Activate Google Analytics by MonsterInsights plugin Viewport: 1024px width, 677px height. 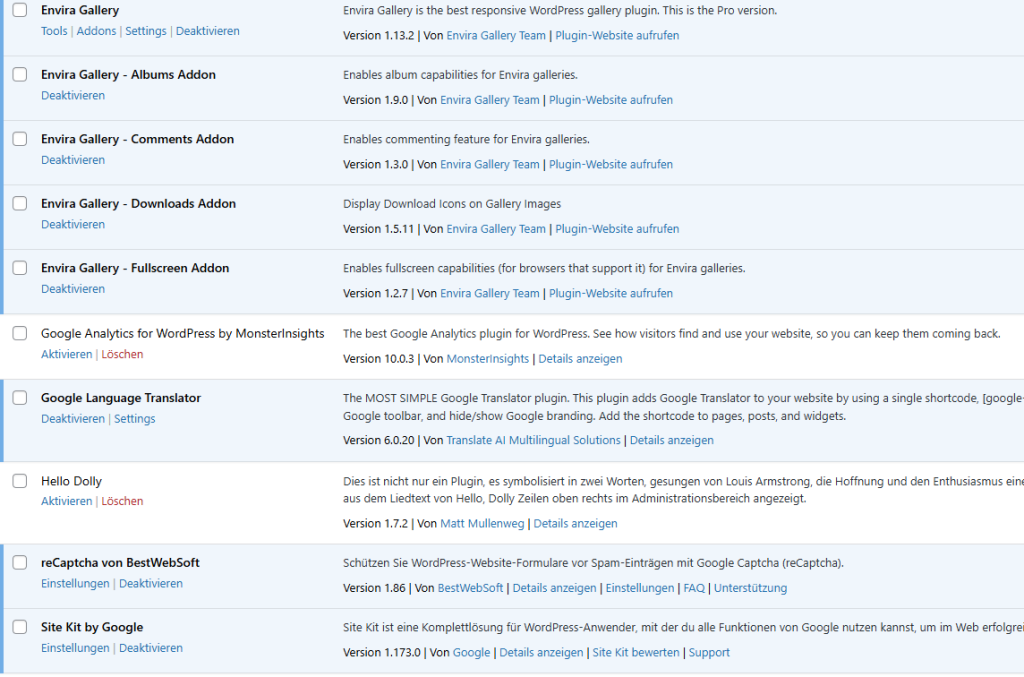66,354
